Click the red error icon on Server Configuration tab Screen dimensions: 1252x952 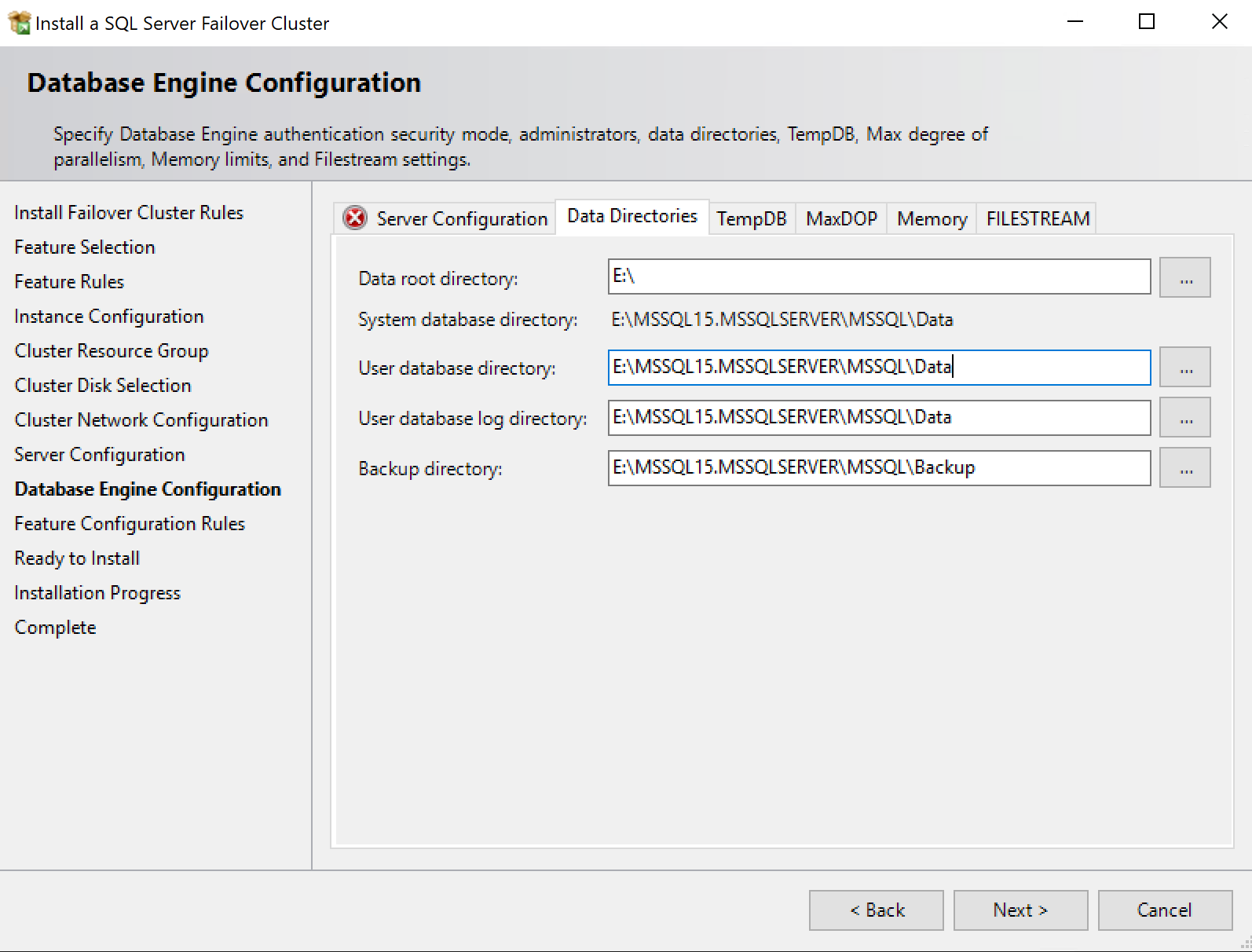click(355, 218)
